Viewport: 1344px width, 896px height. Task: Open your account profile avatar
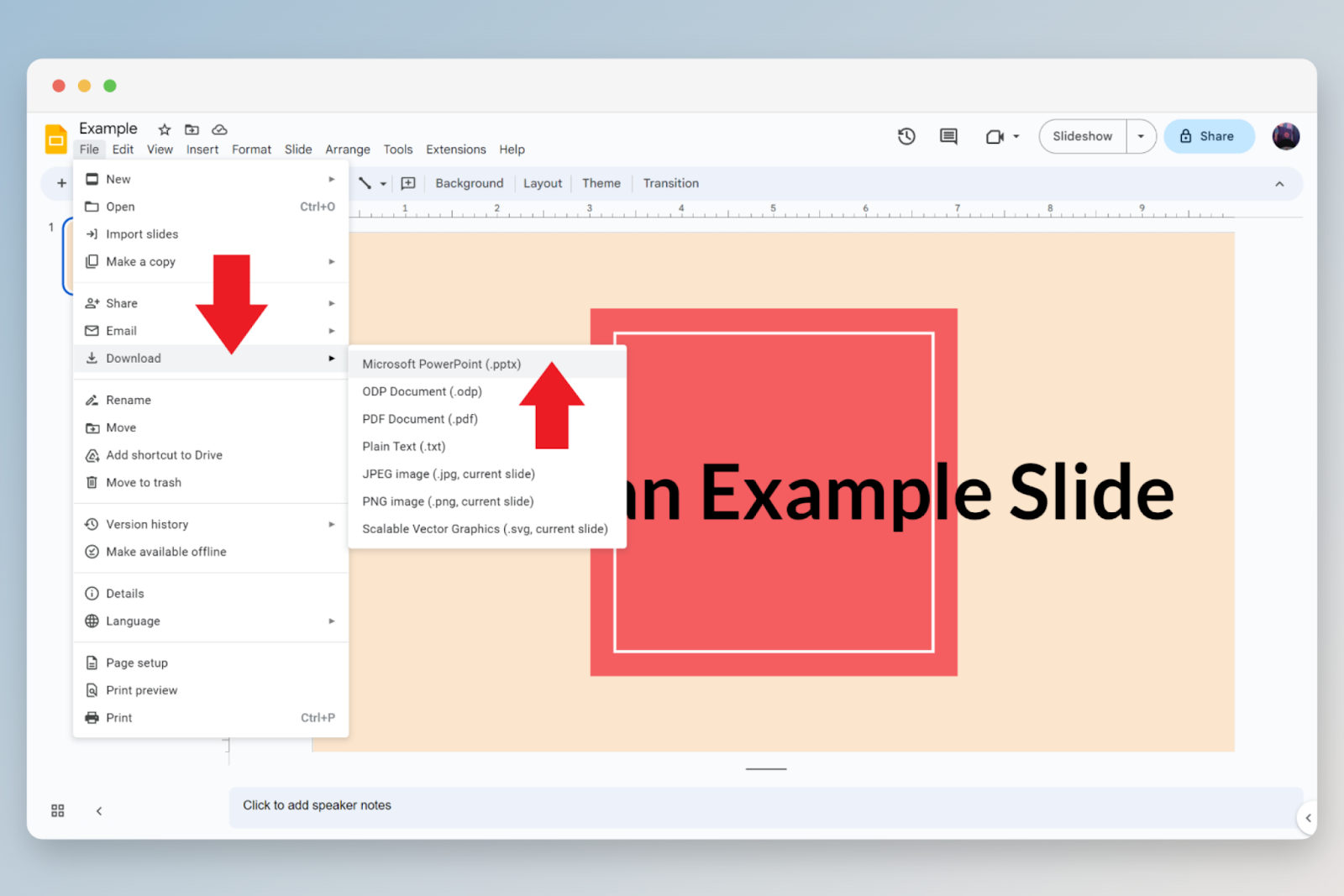[x=1286, y=135]
